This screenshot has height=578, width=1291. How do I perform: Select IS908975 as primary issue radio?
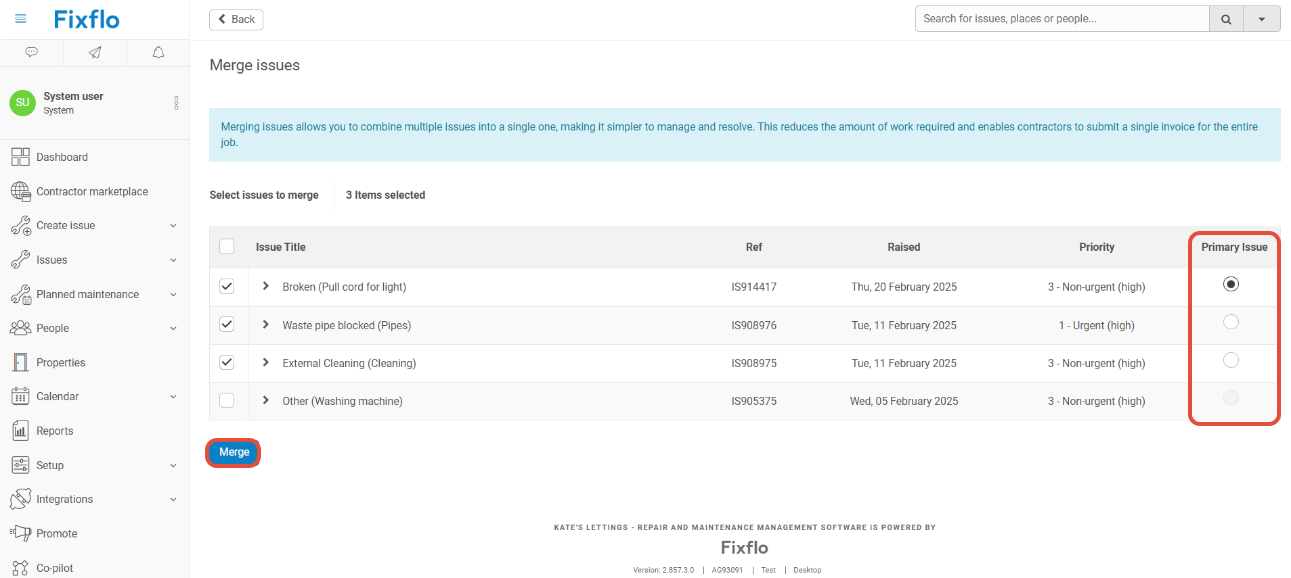click(x=1231, y=360)
